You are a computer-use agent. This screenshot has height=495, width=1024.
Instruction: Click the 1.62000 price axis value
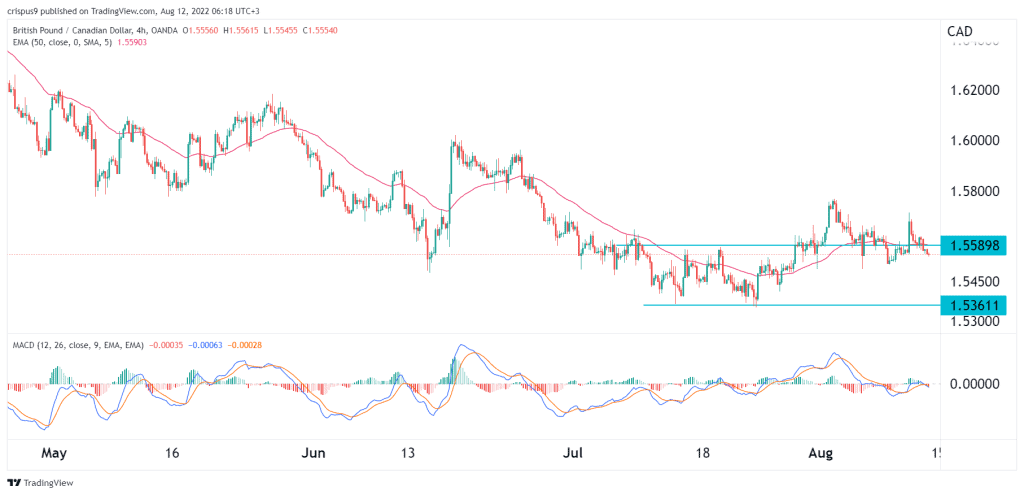coord(974,90)
